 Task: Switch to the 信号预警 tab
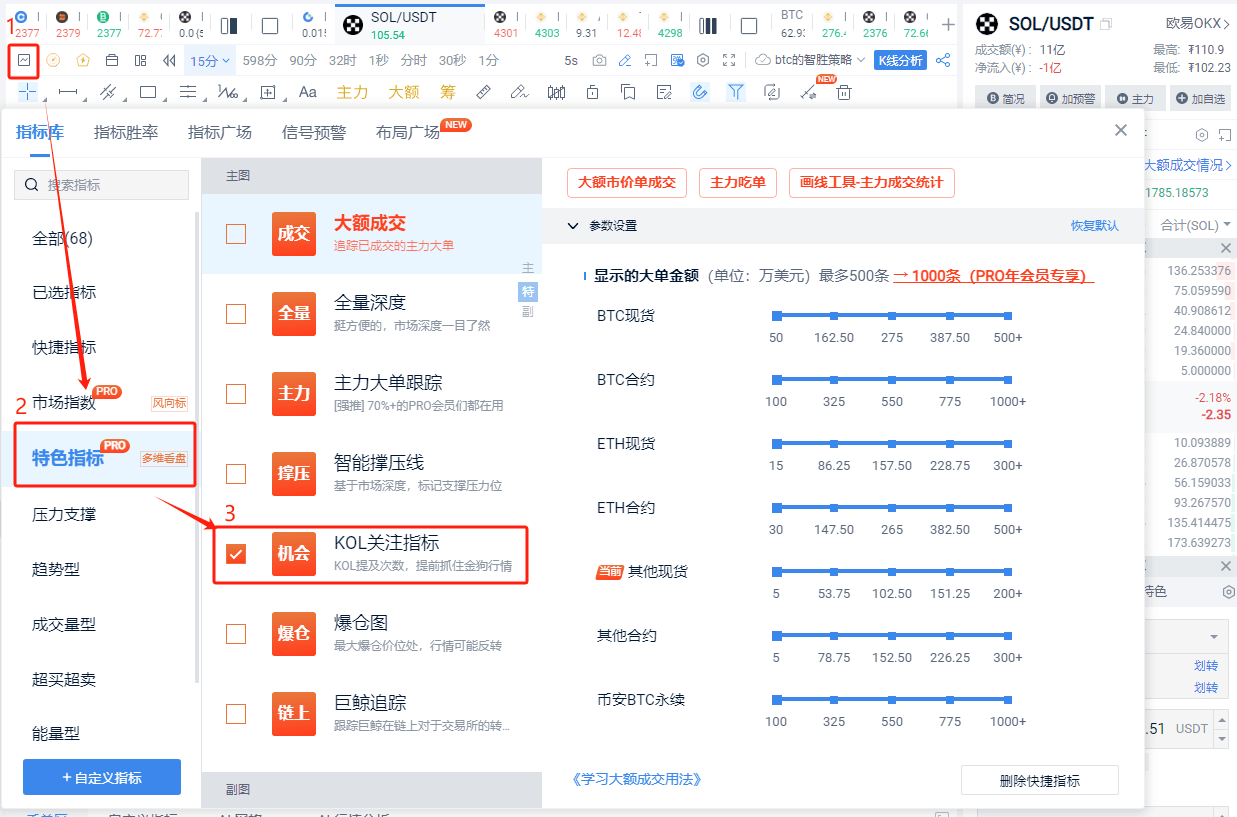[x=314, y=132]
